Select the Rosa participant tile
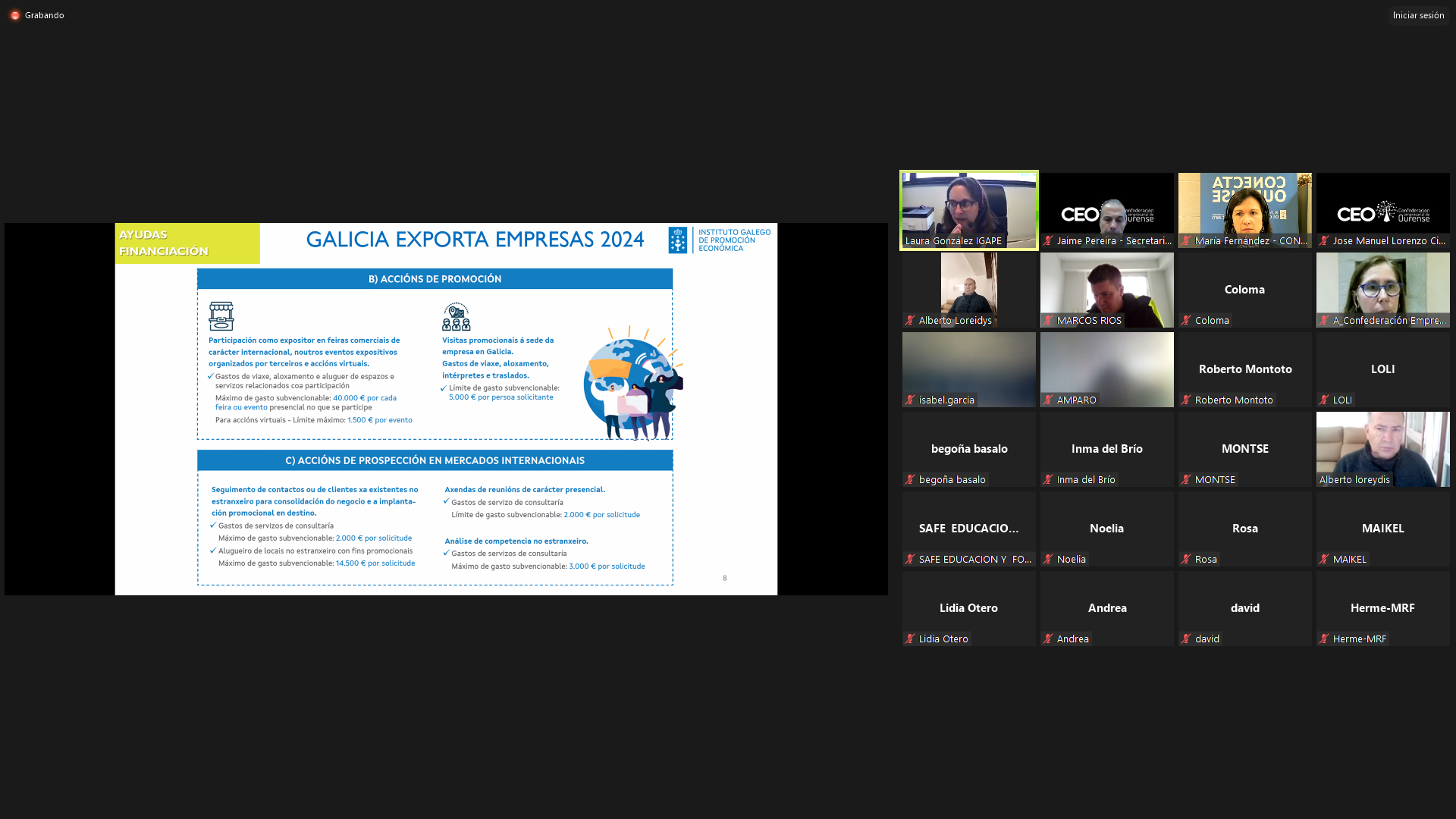This screenshot has height=819, width=1456. click(x=1244, y=529)
